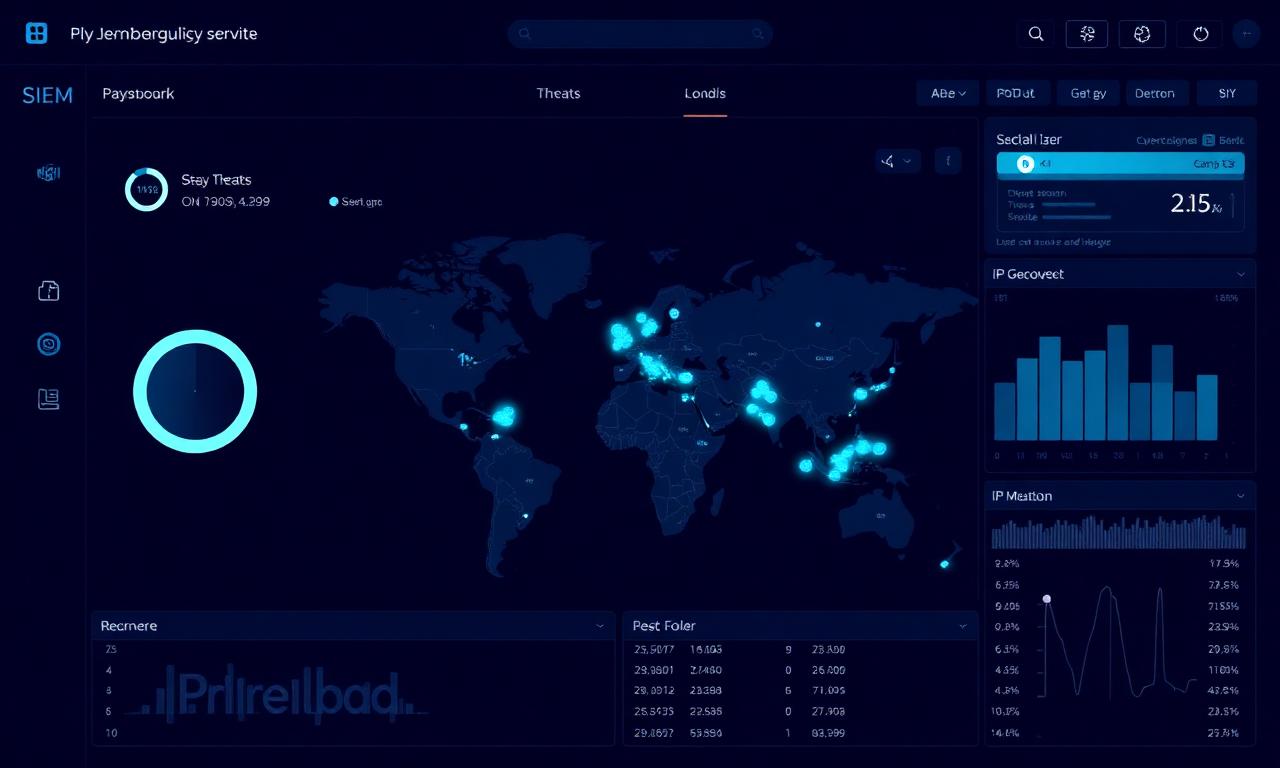Collapse the IP Meatton panel chevron
This screenshot has height=768, width=1280.
point(1241,496)
